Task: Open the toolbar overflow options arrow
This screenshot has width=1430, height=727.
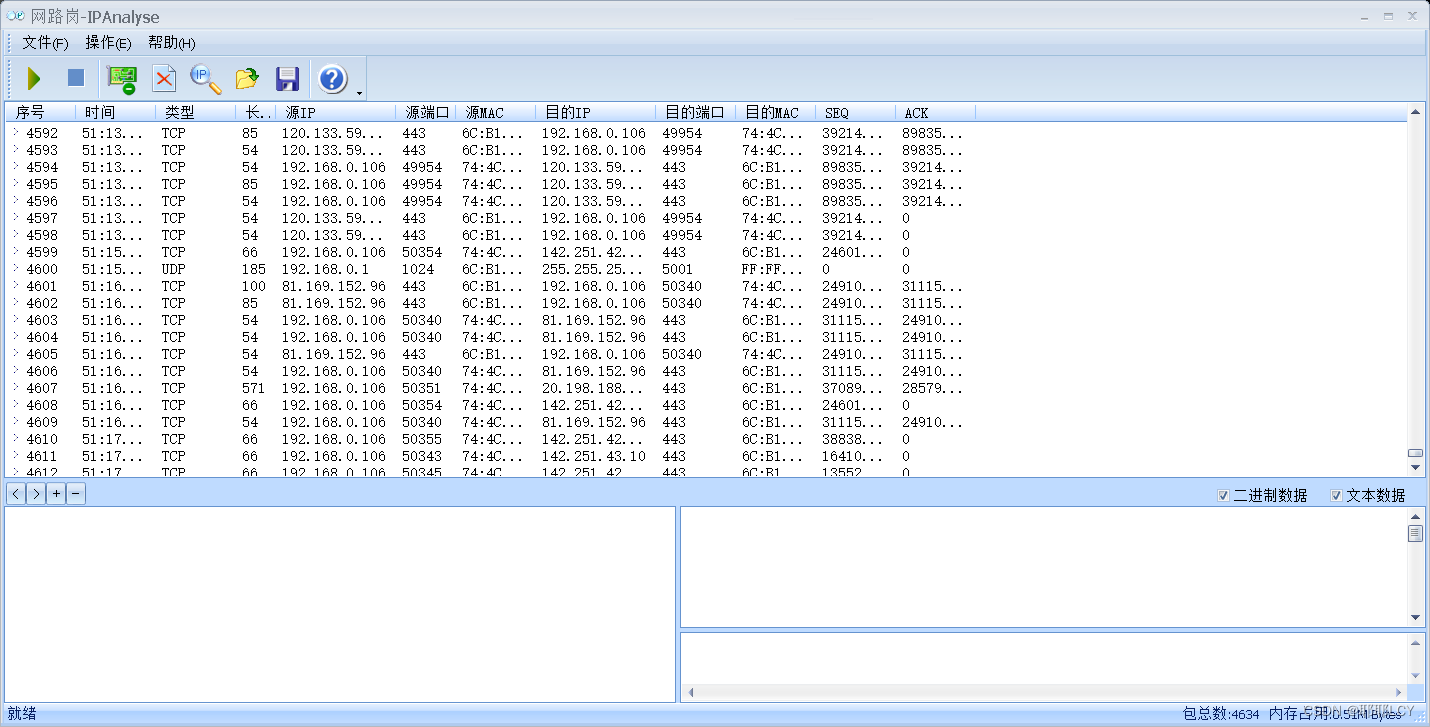Action: click(359, 93)
